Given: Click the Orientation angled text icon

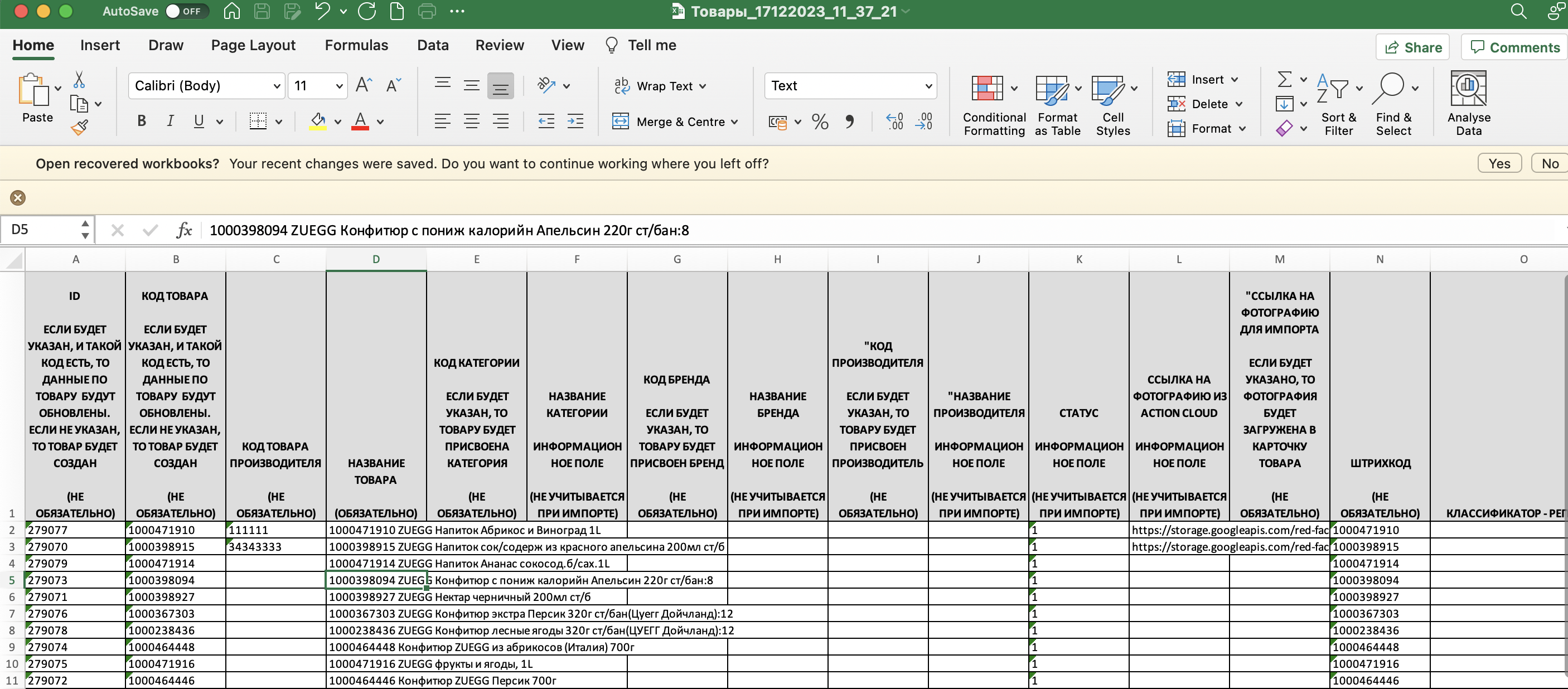Looking at the screenshot, I should pyautogui.click(x=546, y=85).
